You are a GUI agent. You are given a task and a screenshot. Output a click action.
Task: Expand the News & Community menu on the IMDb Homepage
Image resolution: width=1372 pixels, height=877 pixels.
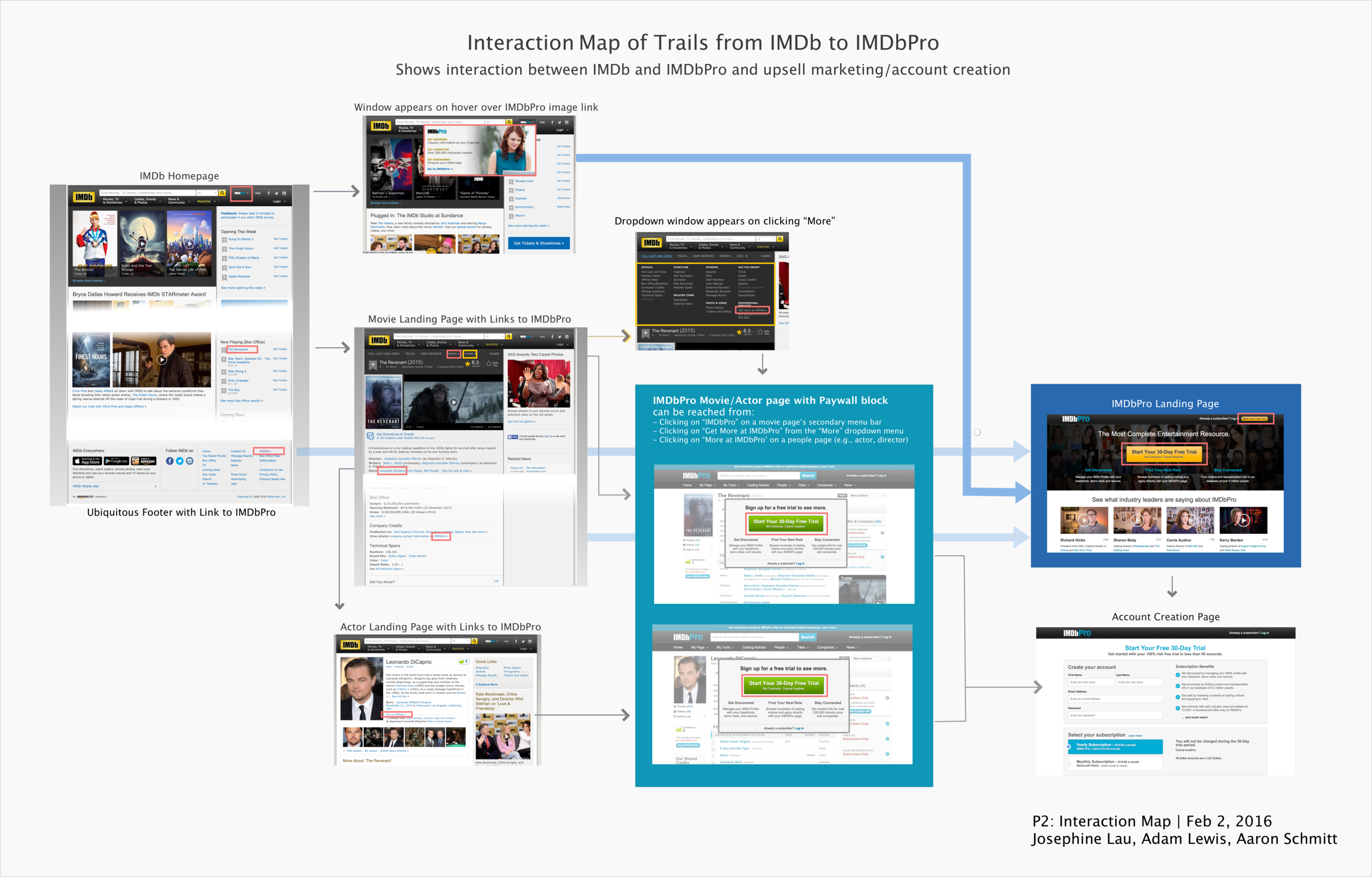pyautogui.click(x=178, y=200)
